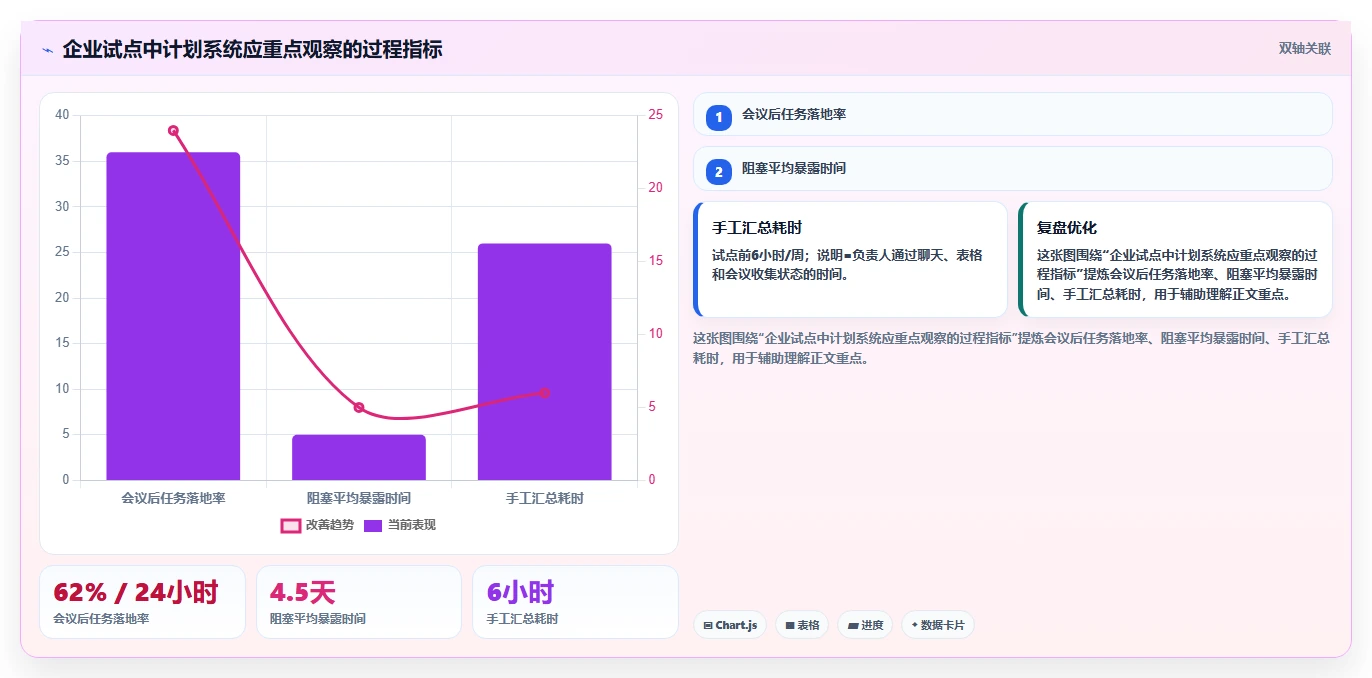Click the 数据卡片 tag
The height and width of the screenshot is (678, 1372).
pos(938,625)
